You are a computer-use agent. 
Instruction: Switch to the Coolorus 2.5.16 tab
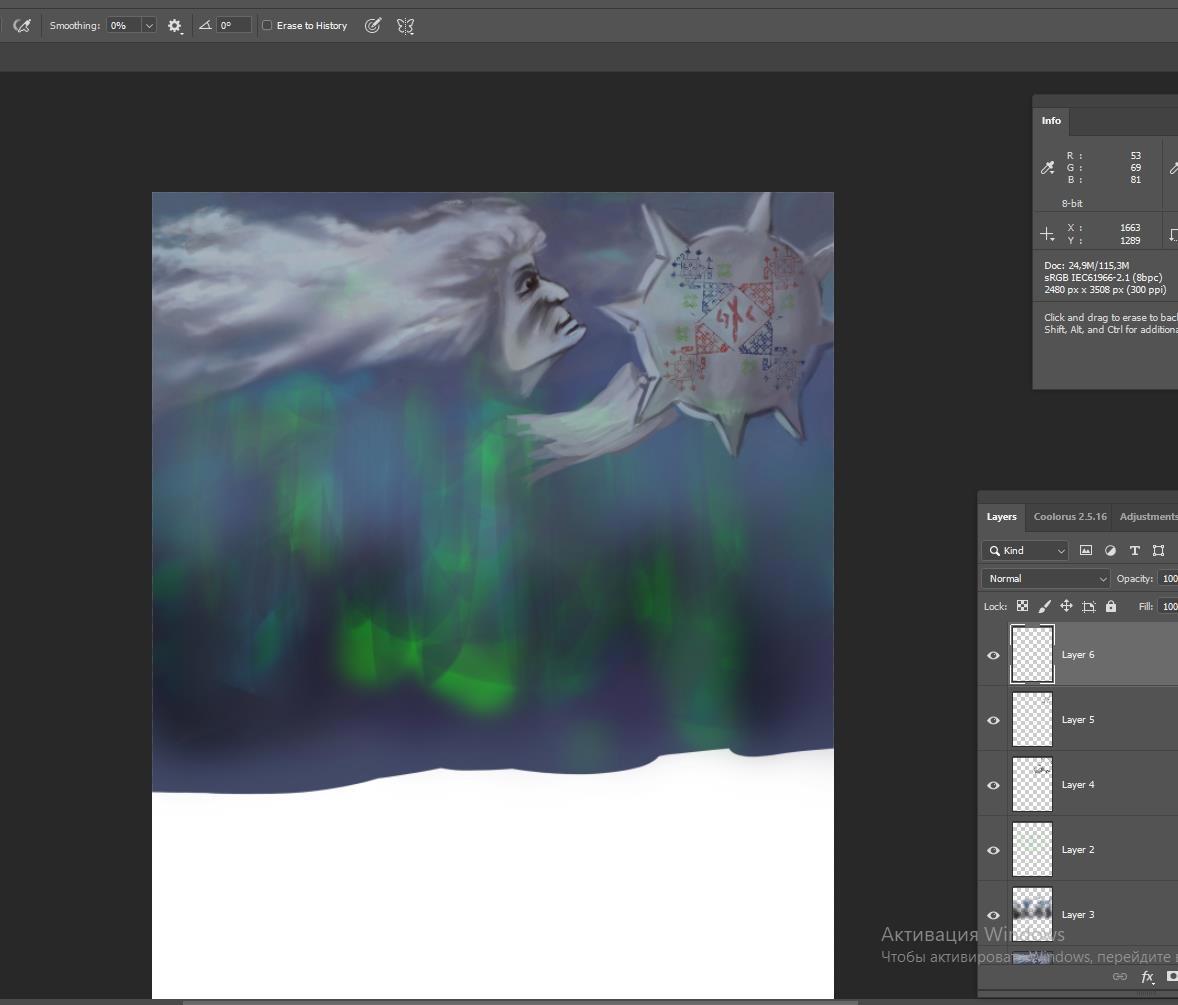coord(1069,517)
